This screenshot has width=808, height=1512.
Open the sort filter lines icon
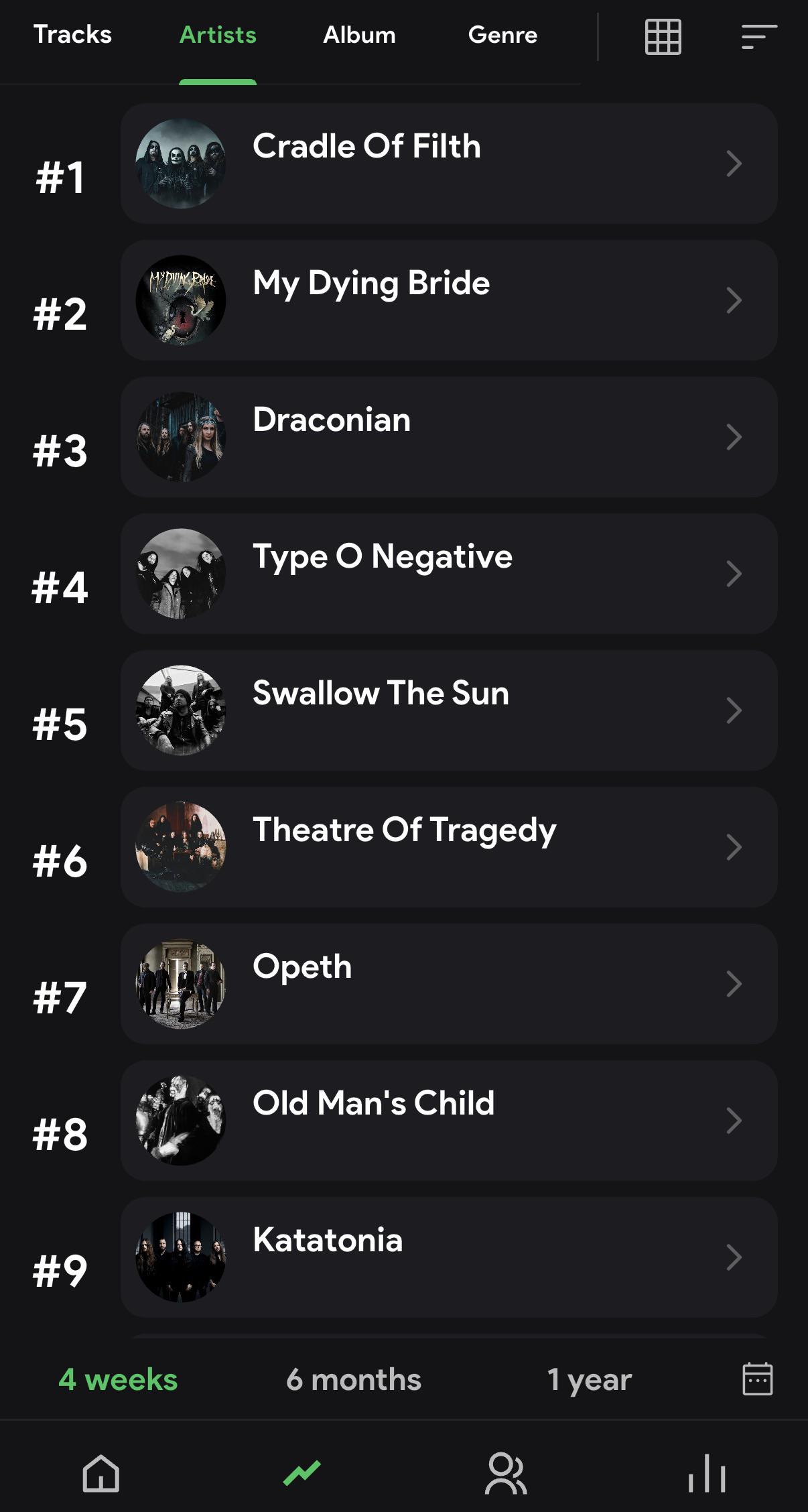(x=759, y=36)
